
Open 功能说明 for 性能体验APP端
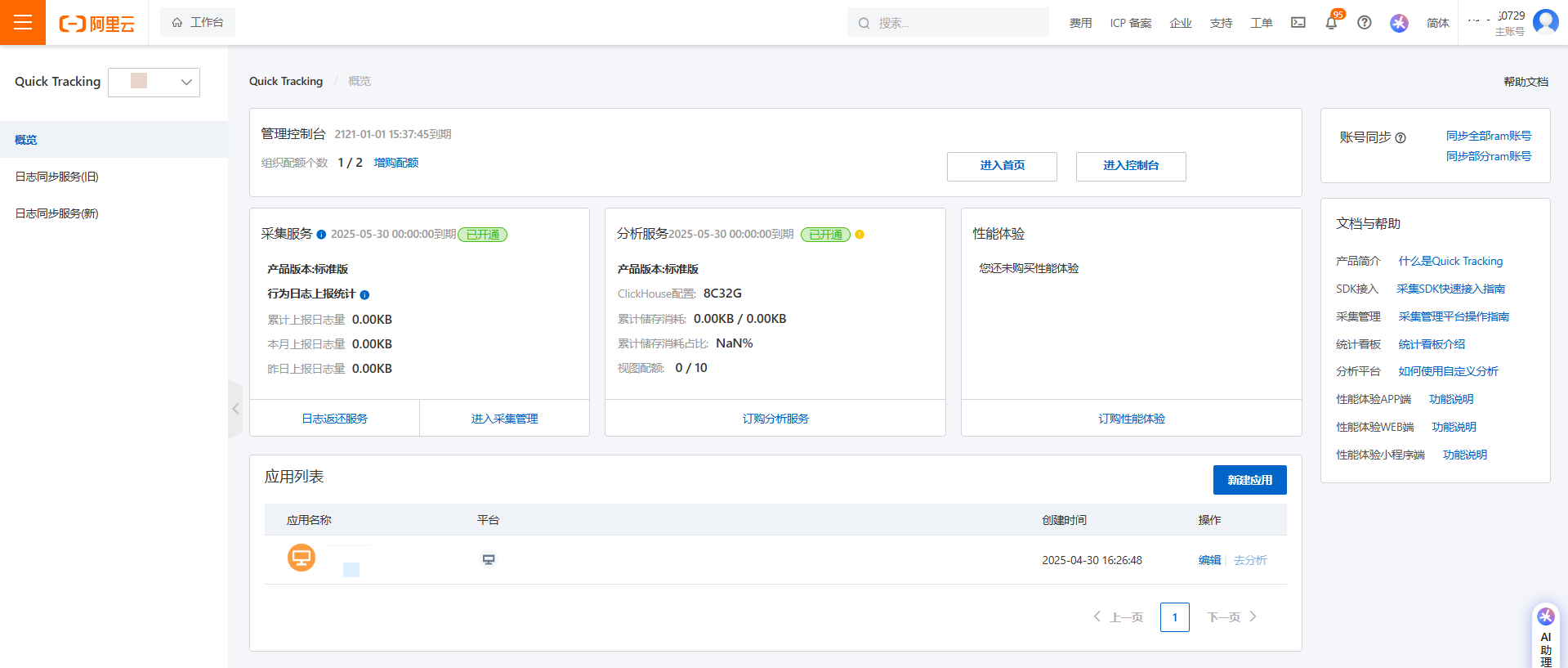[x=1451, y=399]
